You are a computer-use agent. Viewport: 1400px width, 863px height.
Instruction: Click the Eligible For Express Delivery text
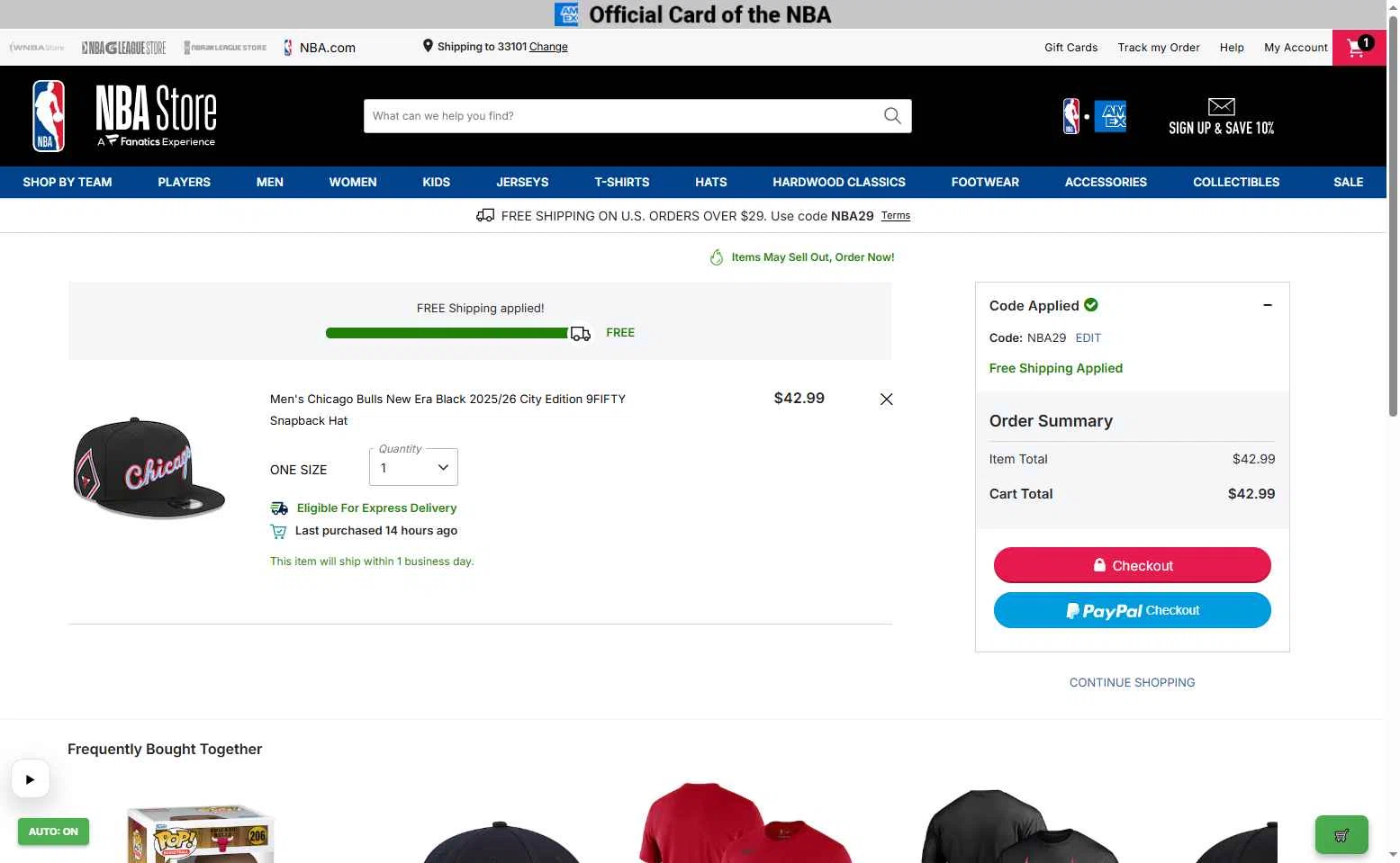(x=376, y=508)
